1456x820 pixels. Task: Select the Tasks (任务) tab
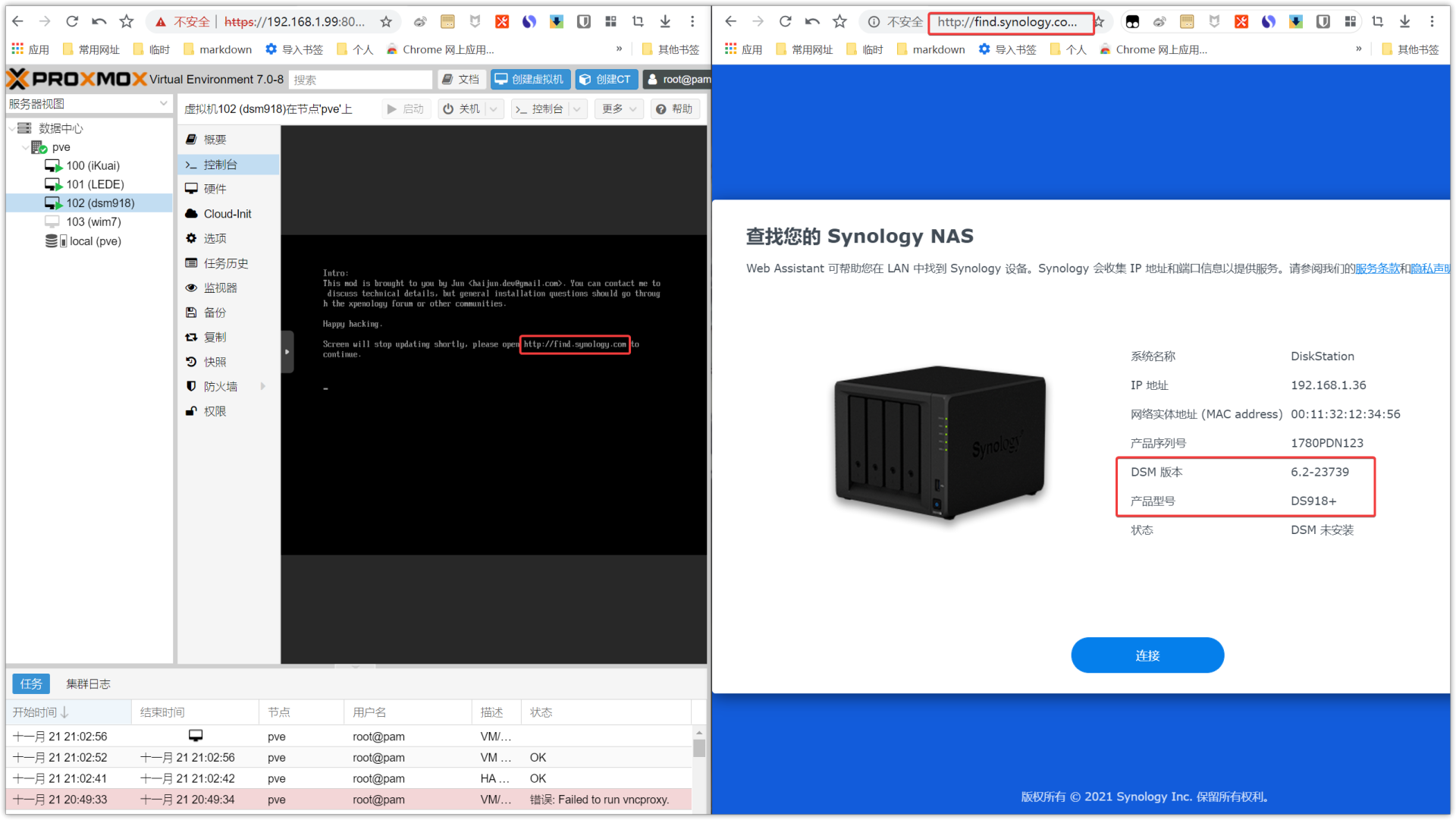click(31, 683)
